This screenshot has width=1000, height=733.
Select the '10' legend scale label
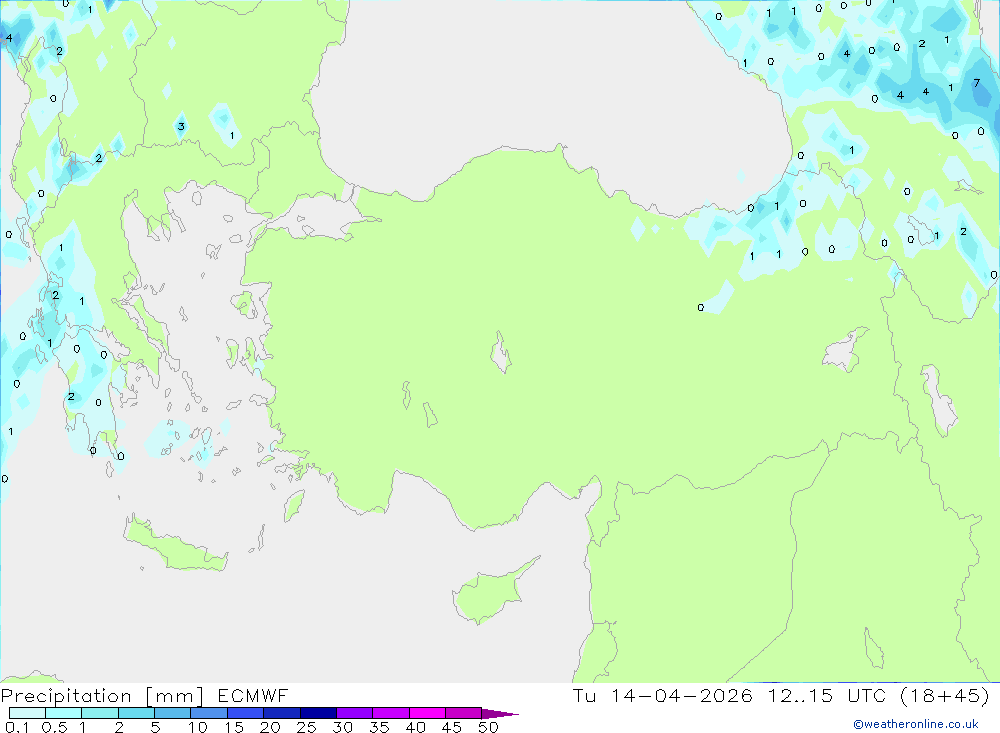tap(198, 727)
